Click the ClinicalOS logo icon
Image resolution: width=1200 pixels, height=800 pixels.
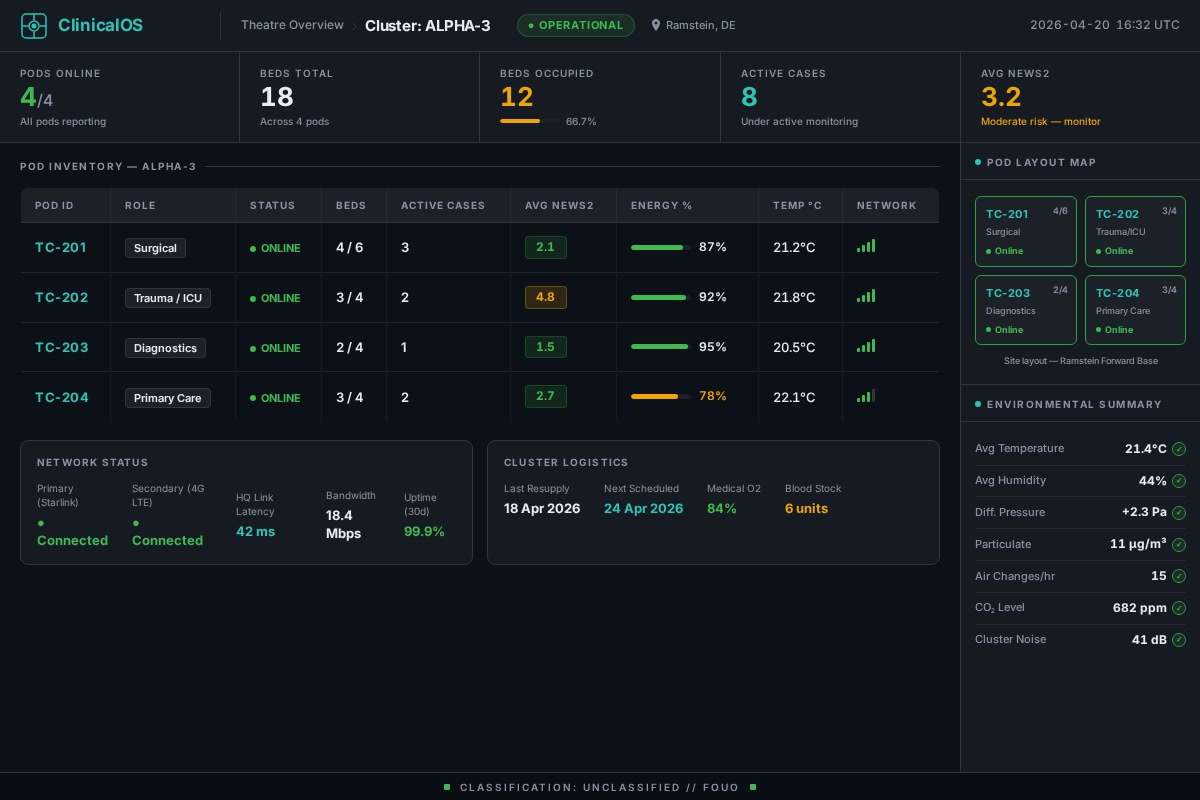34,26
